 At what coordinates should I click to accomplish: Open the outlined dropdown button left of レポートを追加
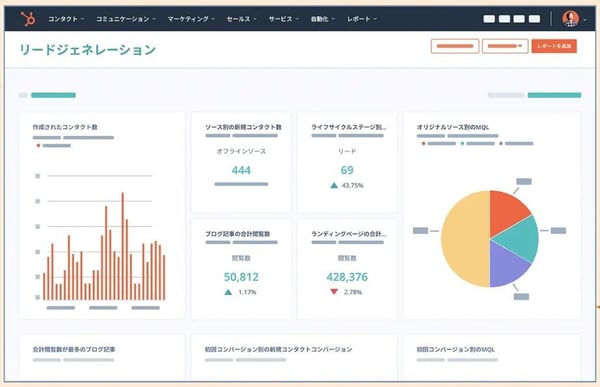(505, 46)
